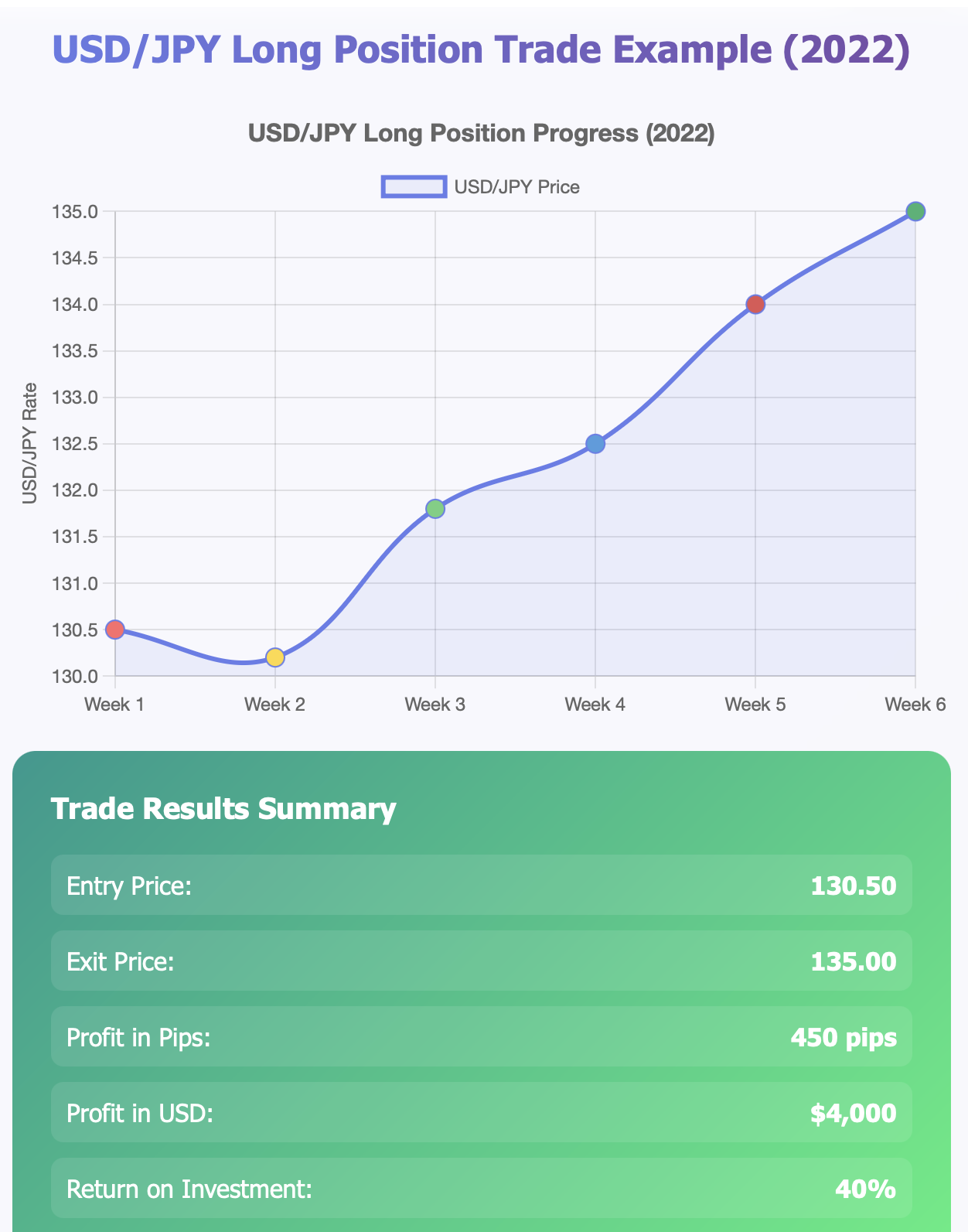
Task: Click the USD/JPY Price legend label
Action: (x=516, y=187)
